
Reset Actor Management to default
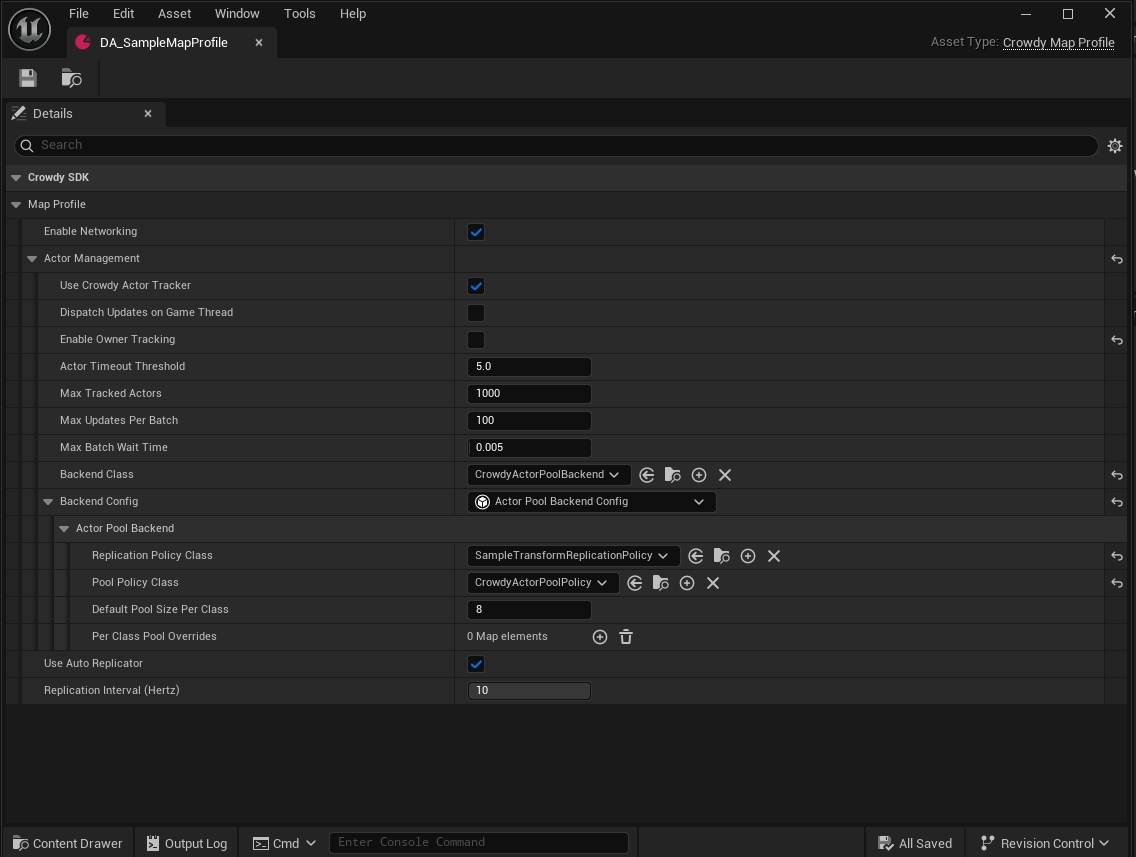coord(1116,259)
